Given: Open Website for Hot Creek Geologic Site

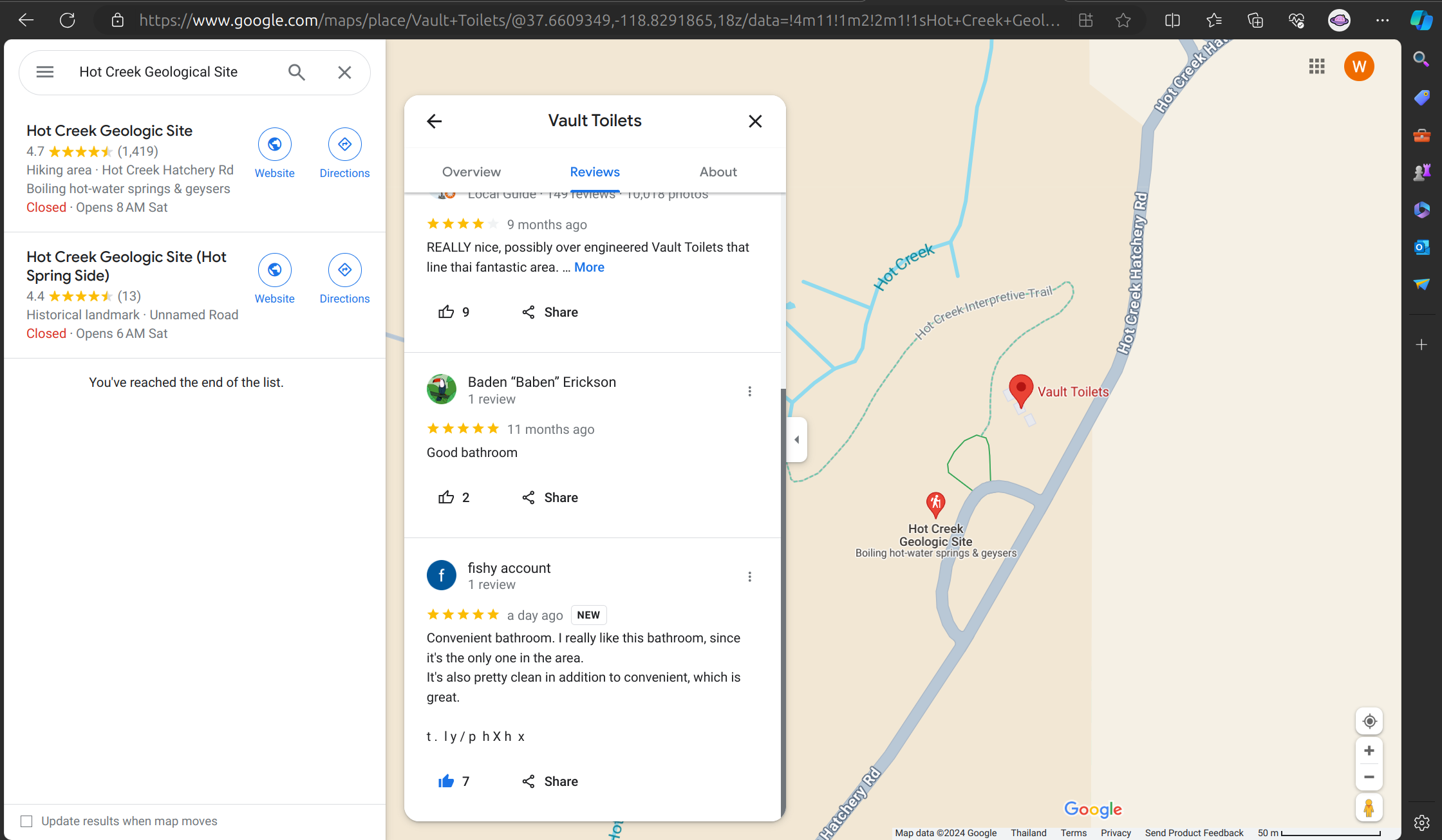Looking at the screenshot, I should point(275,154).
